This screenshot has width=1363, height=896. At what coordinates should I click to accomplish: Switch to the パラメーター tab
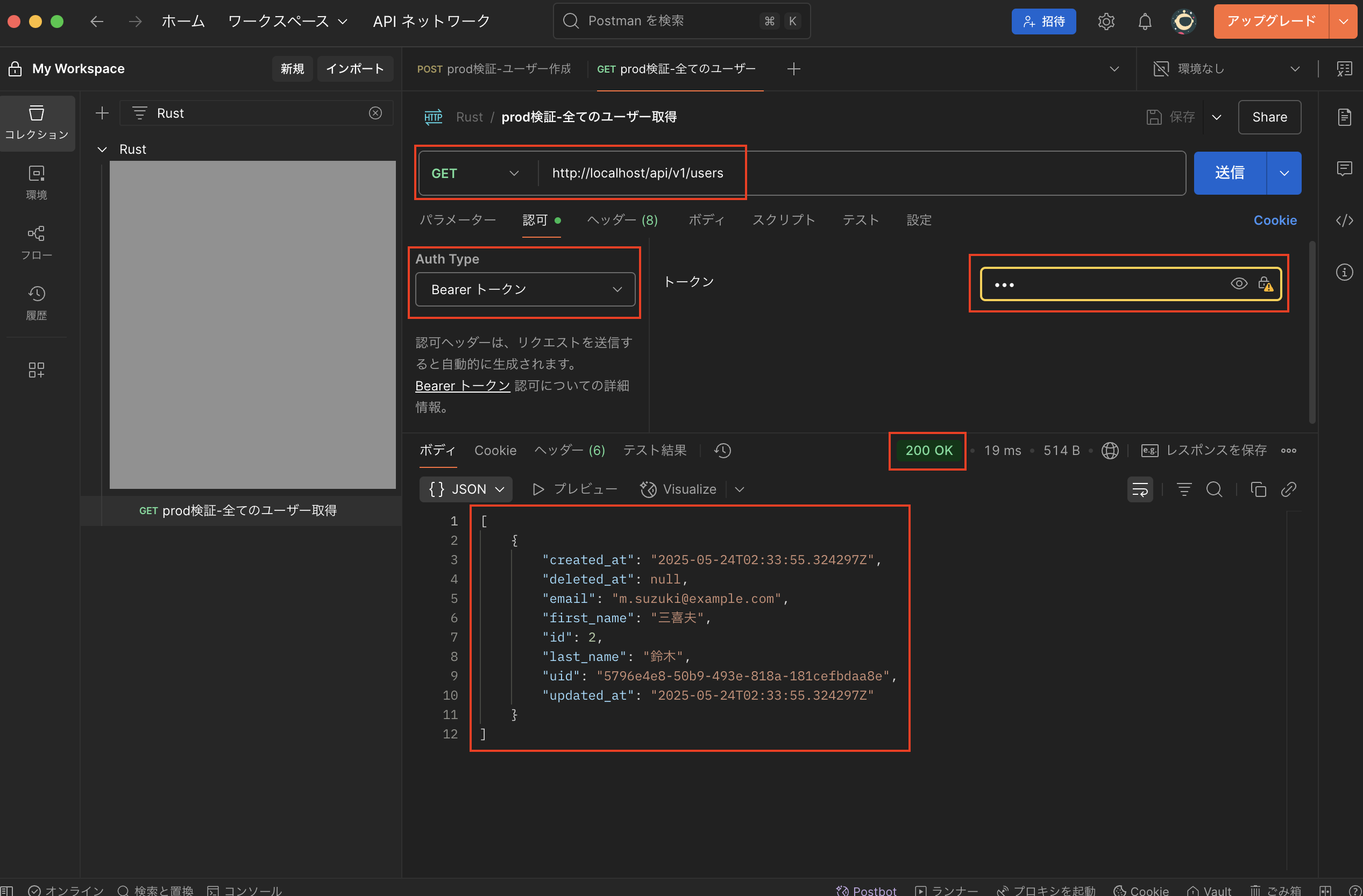tap(458, 220)
